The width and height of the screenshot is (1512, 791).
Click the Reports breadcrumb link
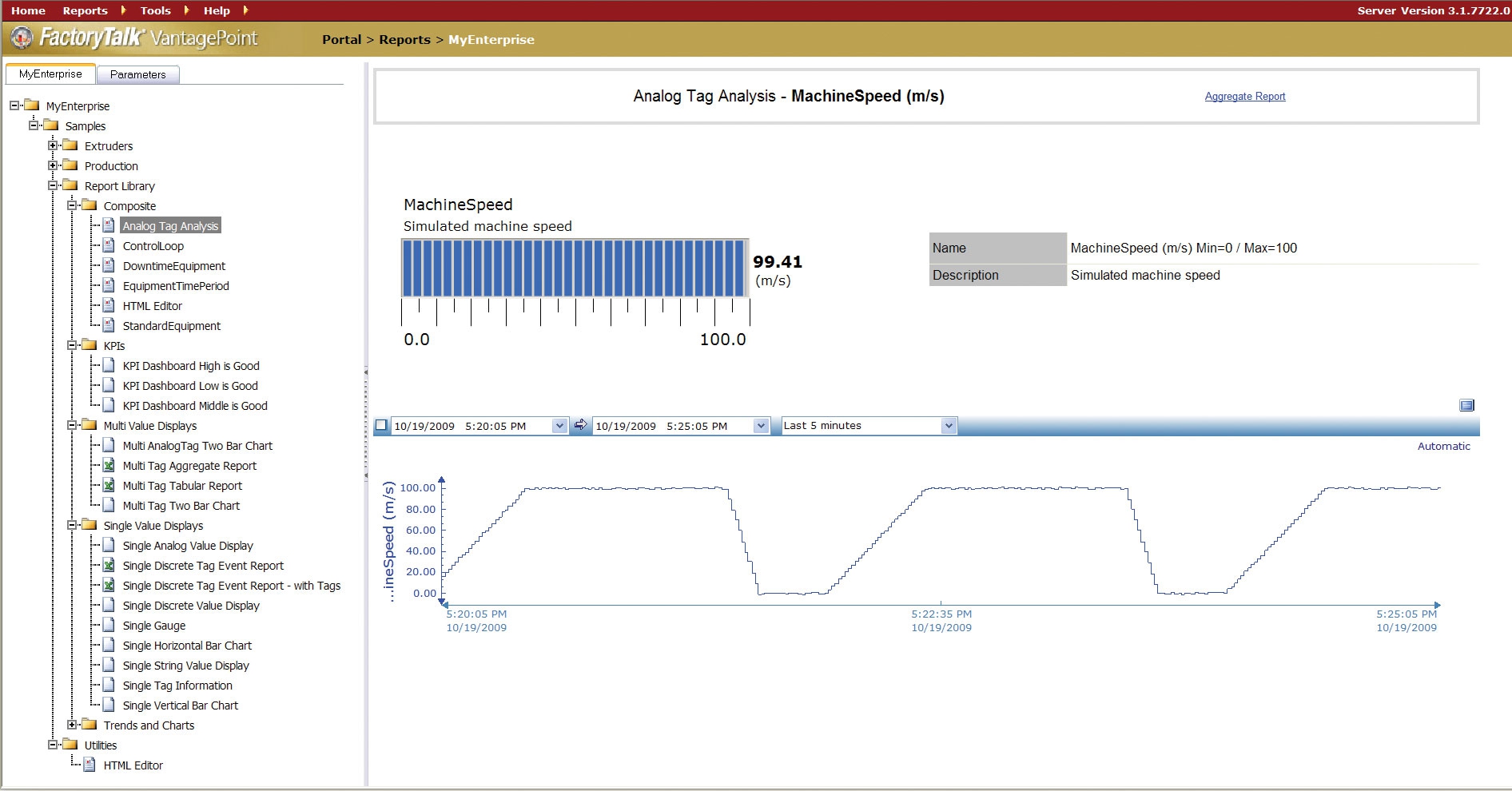pyautogui.click(x=404, y=39)
